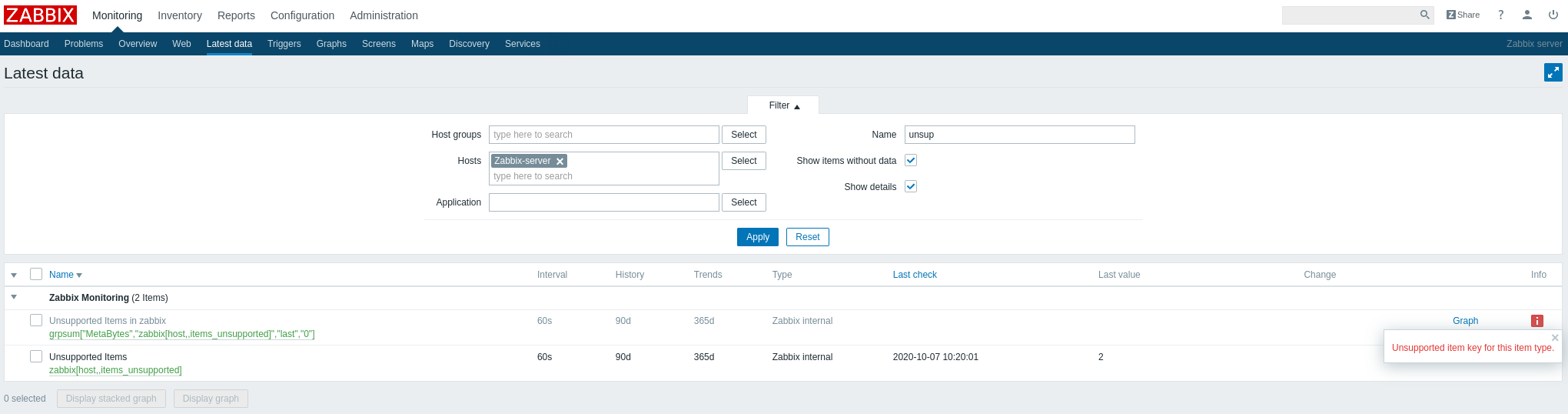Click the Zabbix logo

pyautogui.click(x=40, y=15)
